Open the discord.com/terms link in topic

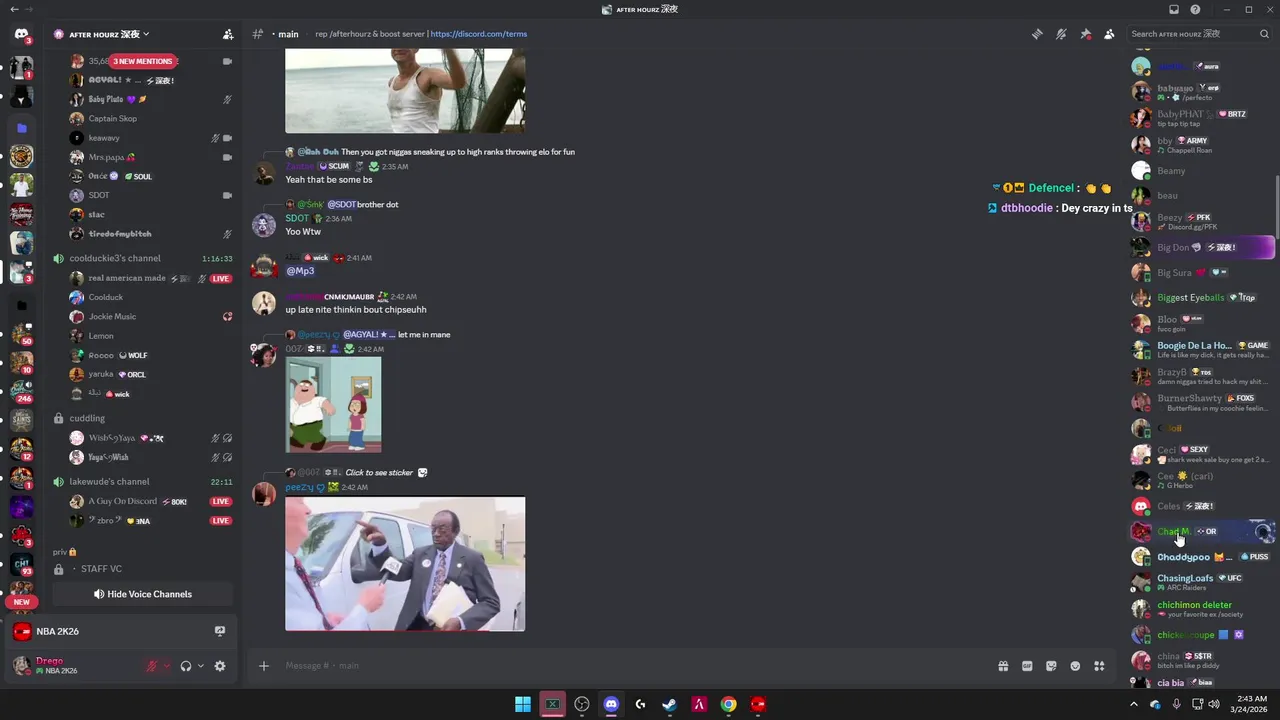point(478,34)
